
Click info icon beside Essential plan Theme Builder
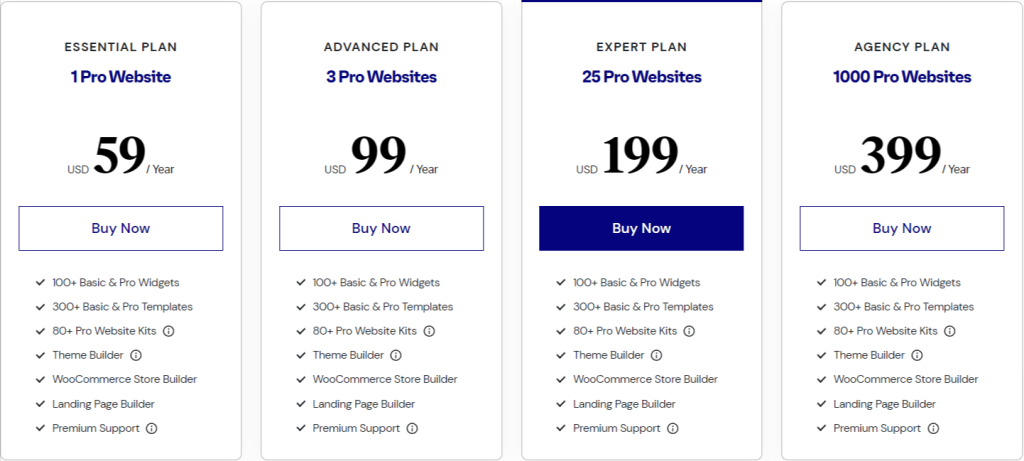(x=136, y=355)
